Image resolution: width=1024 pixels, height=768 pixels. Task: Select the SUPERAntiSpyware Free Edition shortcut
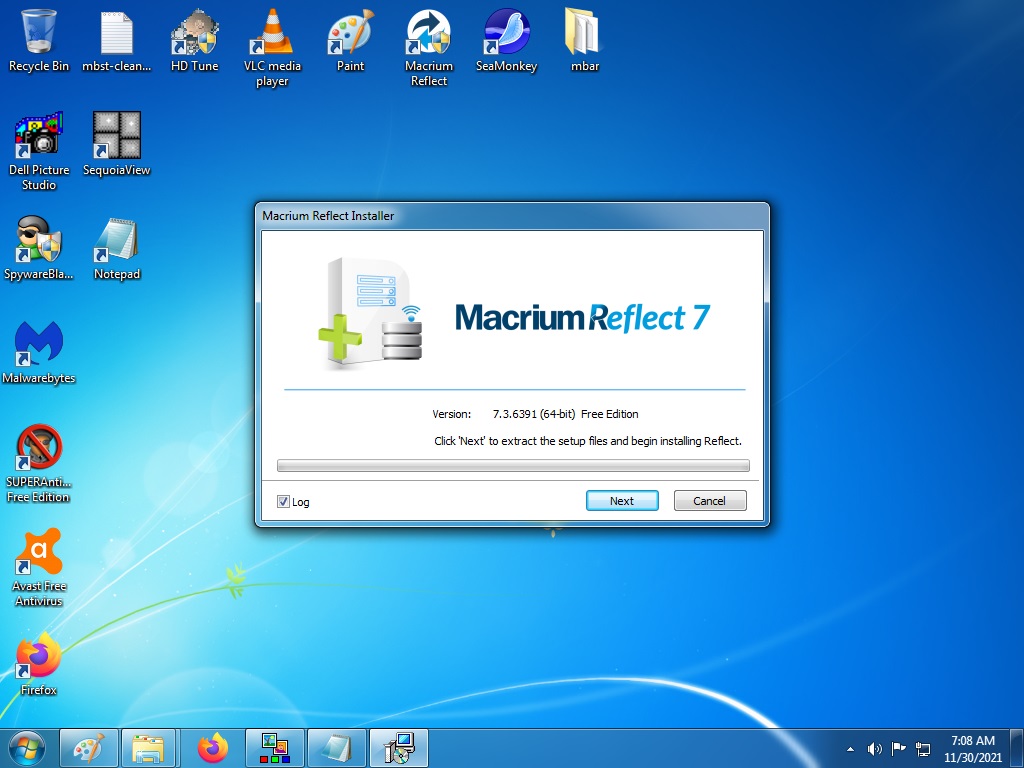tap(39, 464)
